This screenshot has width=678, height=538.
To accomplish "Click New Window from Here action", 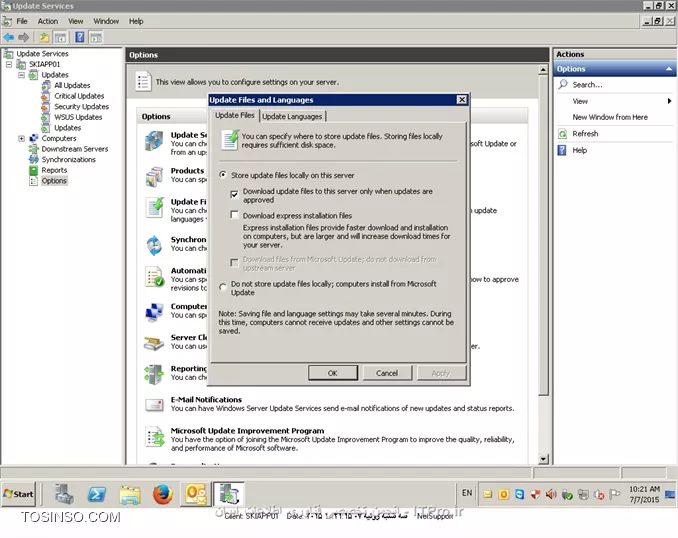I will [x=610, y=117].
